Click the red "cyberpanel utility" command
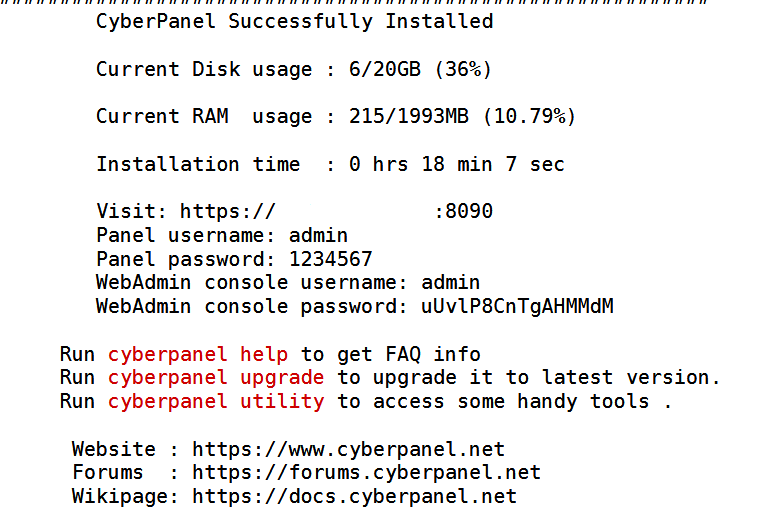The height and width of the screenshot is (521, 772). (216, 402)
